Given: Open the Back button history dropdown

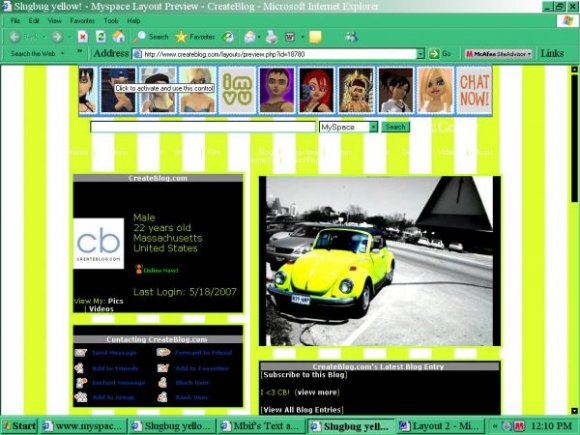Looking at the screenshot, I should 44,37.
